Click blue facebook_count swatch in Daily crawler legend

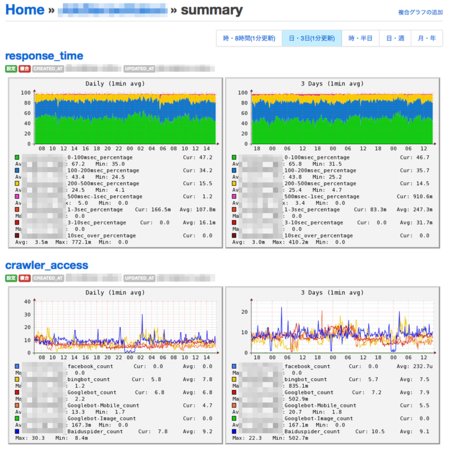(17, 366)
